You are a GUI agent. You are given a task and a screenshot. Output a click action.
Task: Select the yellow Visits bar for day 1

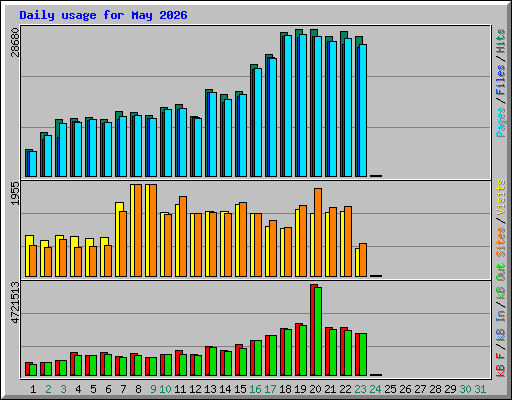(x=27, y=256)
